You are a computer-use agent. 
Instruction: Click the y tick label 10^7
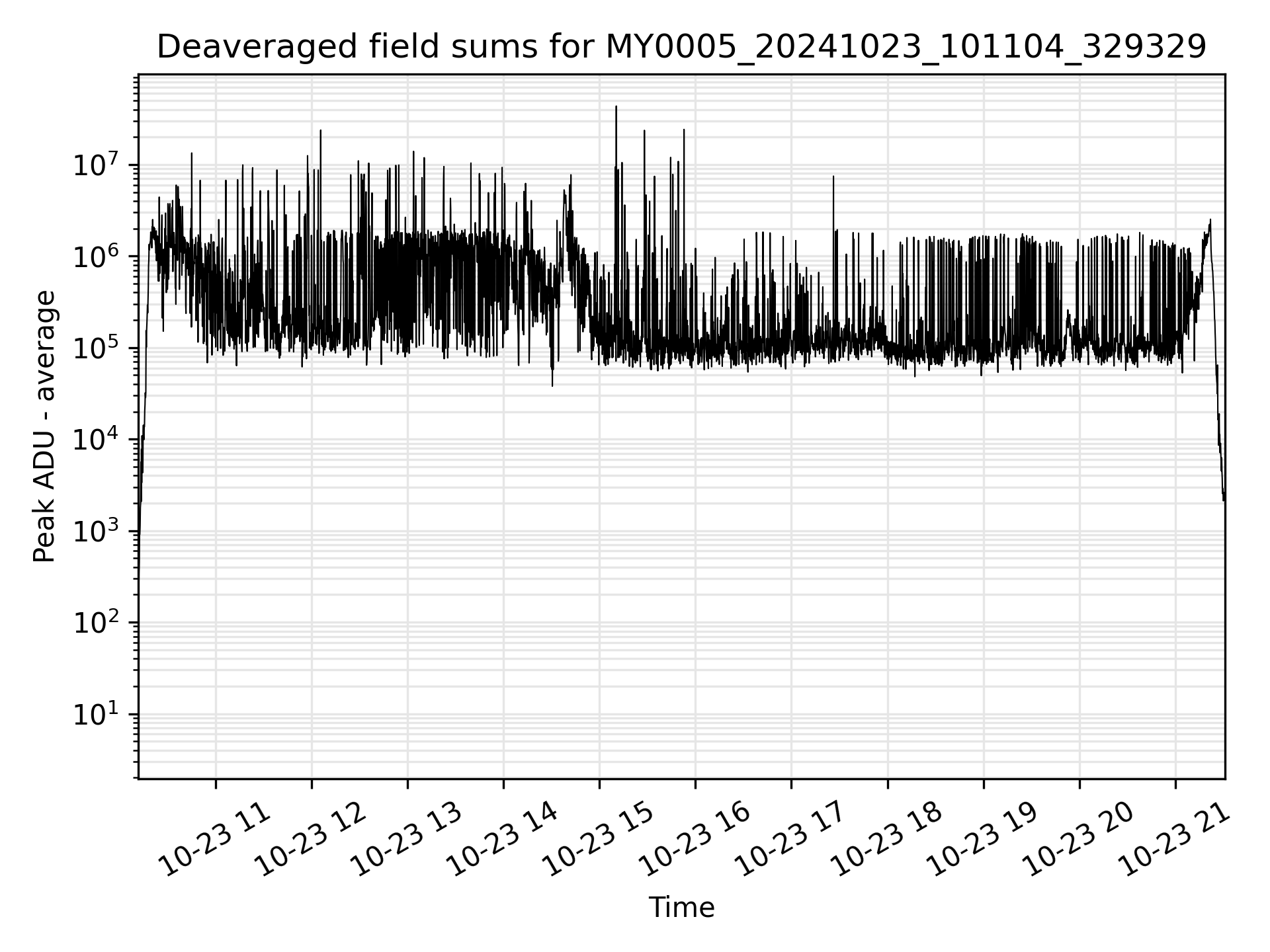pos(96,165)
